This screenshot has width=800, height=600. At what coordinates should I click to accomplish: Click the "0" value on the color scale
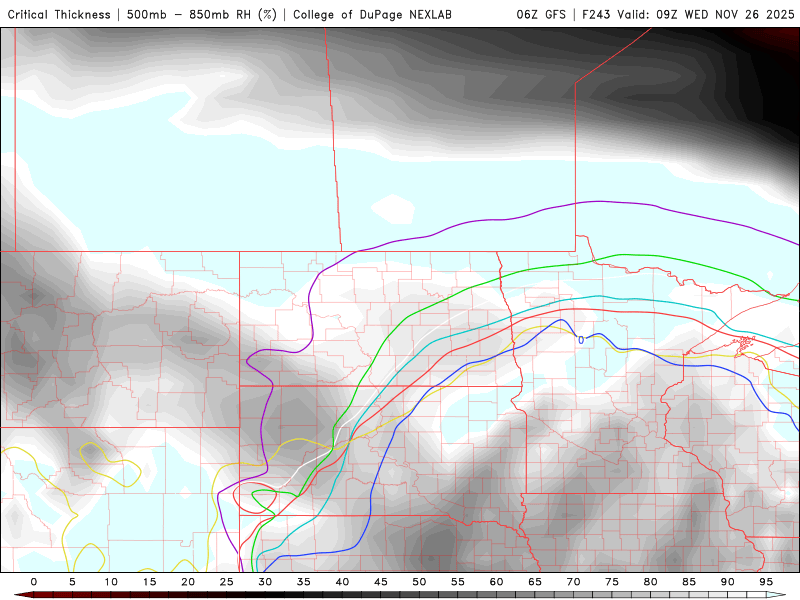34,582
